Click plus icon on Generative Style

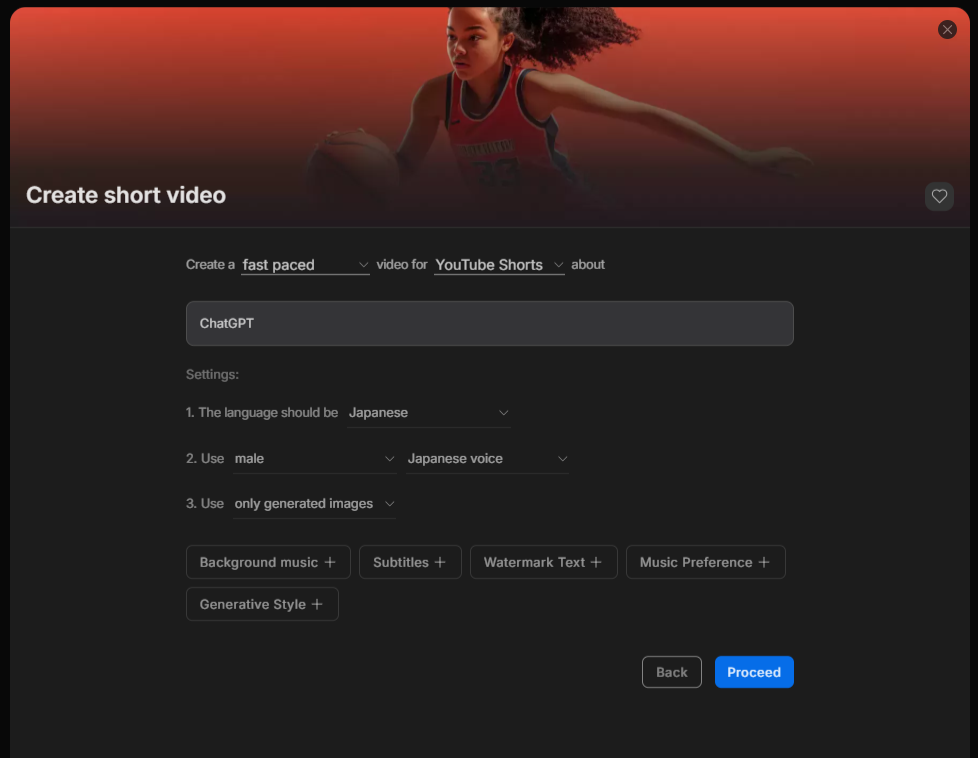coord(317,604)
